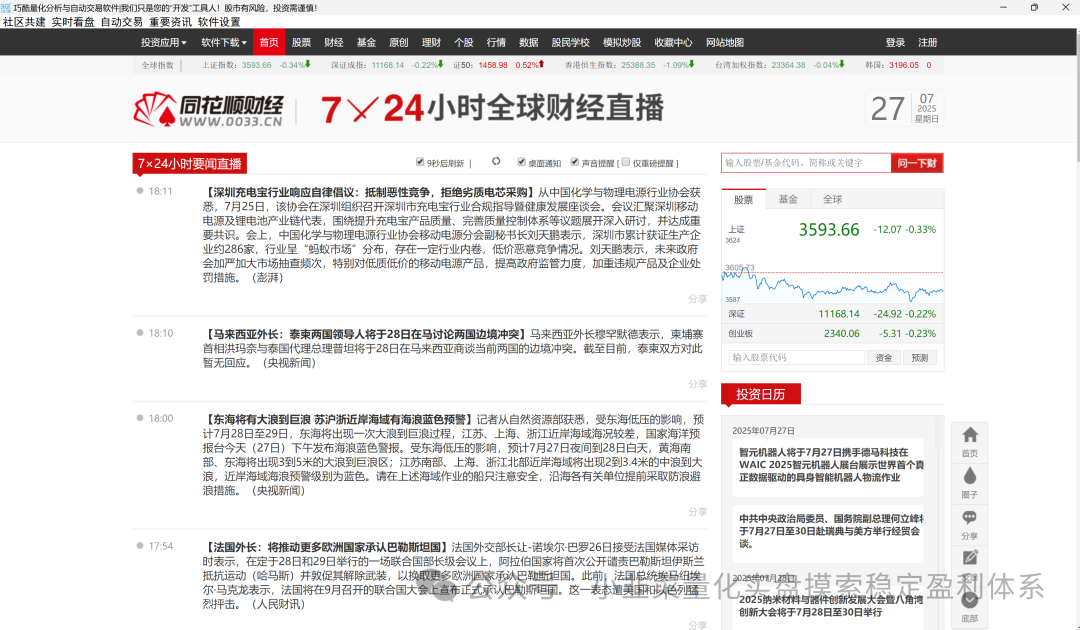1080x630 pixels.
Task: Open the 东海将有大浪到巨浪 headline
Action: (x=339, y=419)
